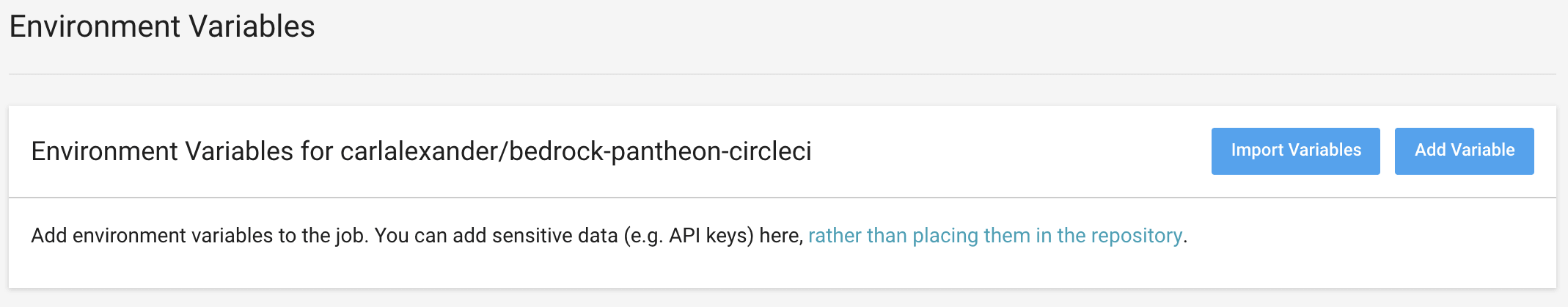Click the words "sensitive data" in description
The width and height of the screenshot is (1568, 307).
554,236
